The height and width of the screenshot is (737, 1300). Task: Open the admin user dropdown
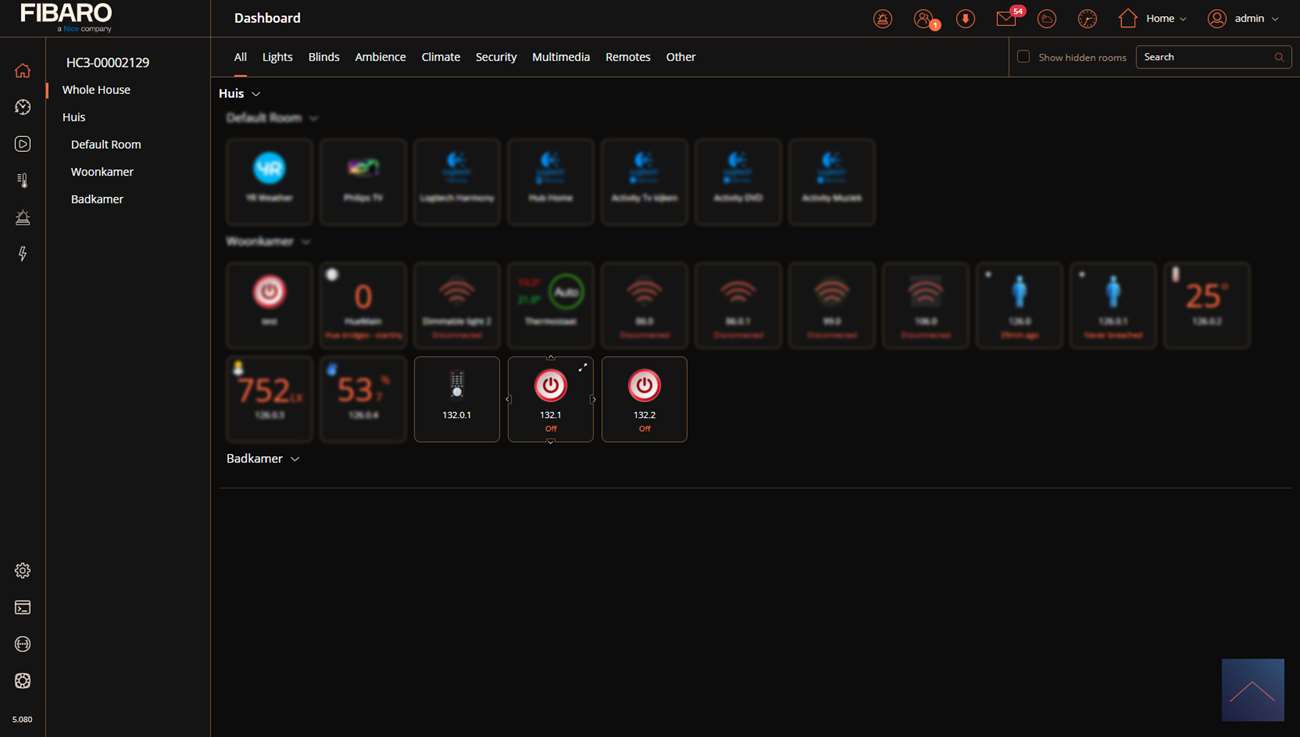[1243, 19]
